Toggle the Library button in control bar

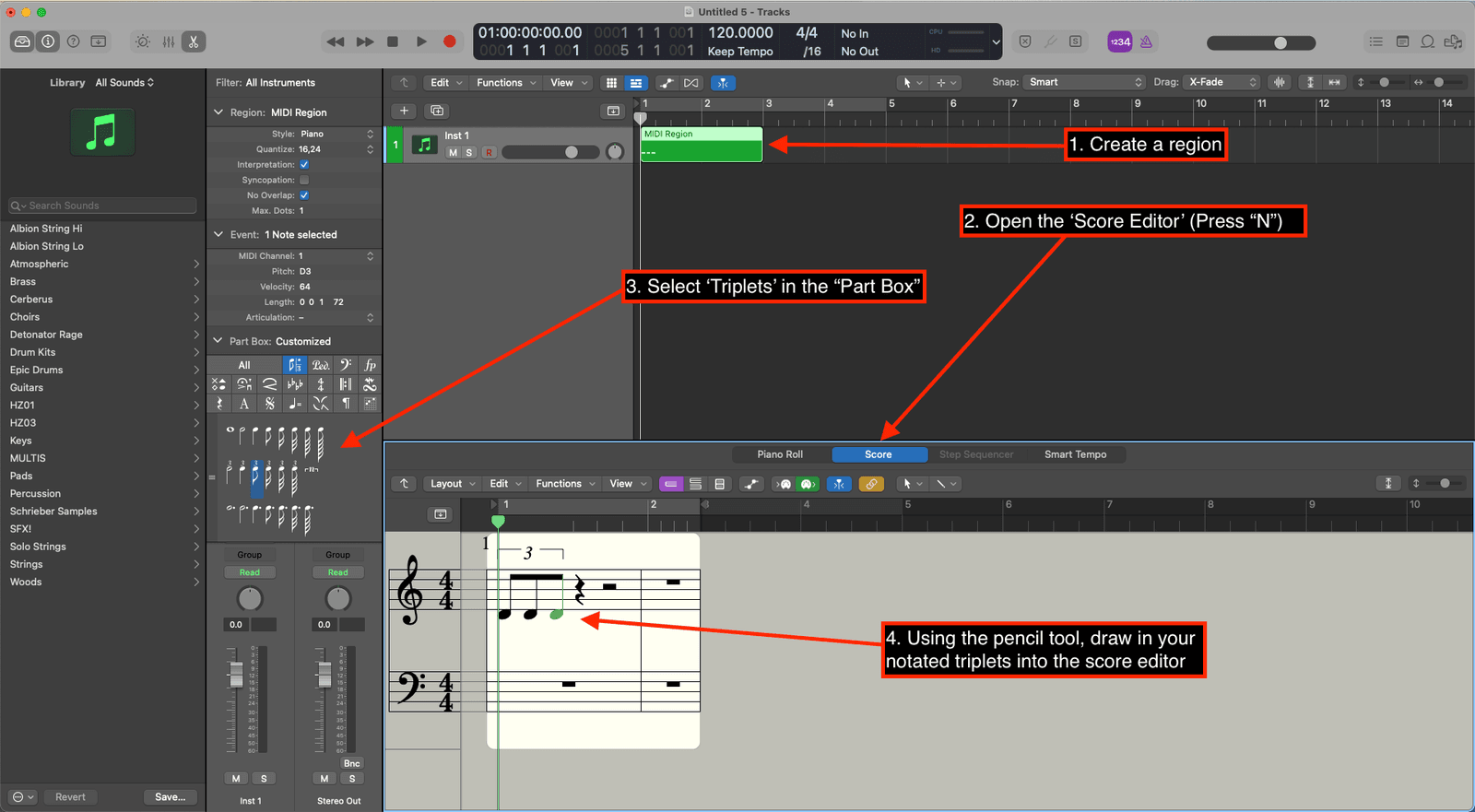(x=22, y=41)
